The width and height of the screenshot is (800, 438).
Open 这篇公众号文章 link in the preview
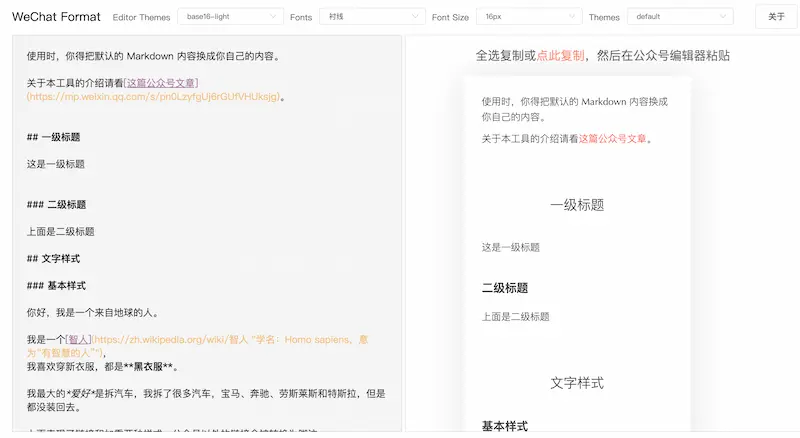tap(612, 139)
